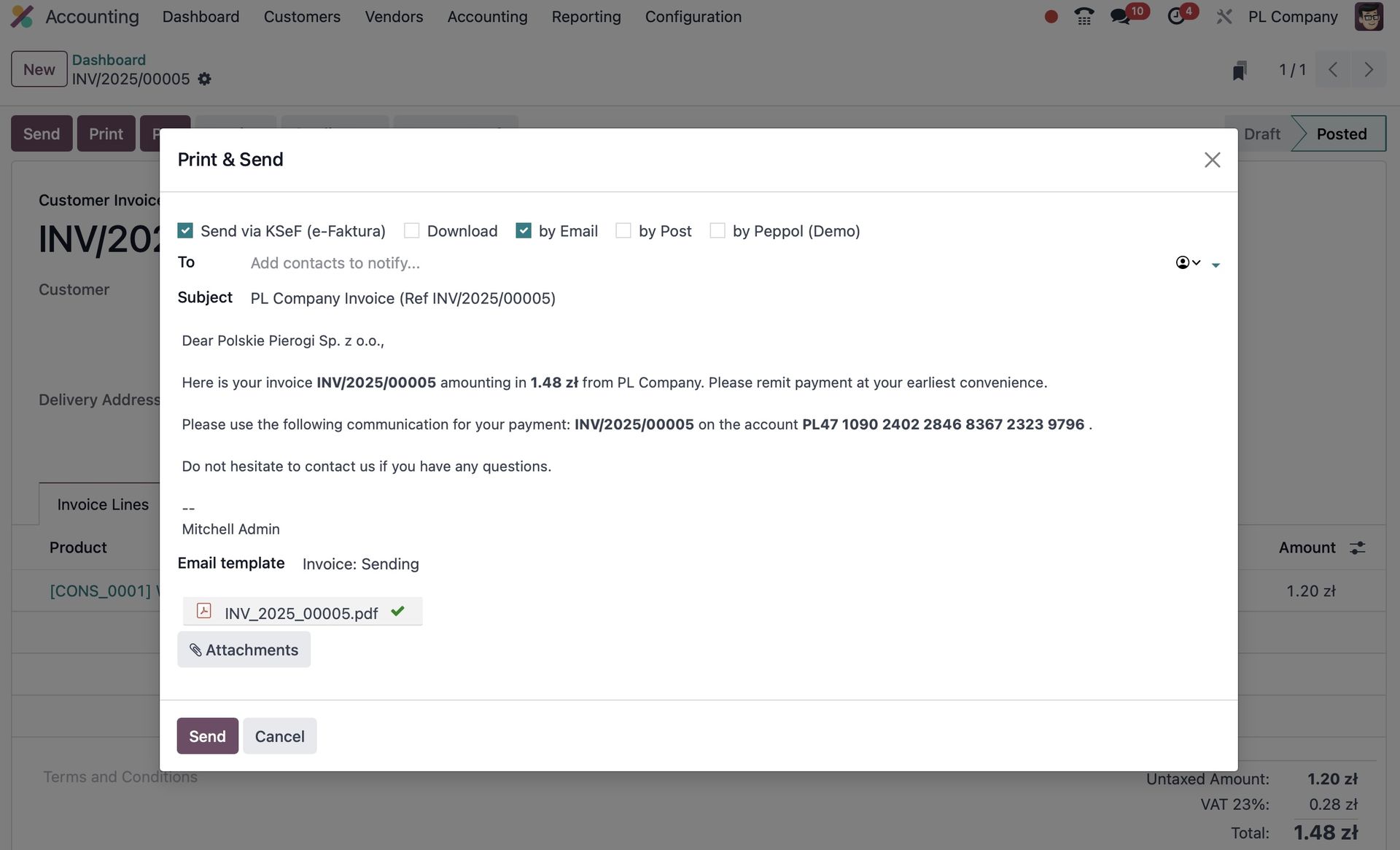Click the bookmark icon near pager

1239,70
